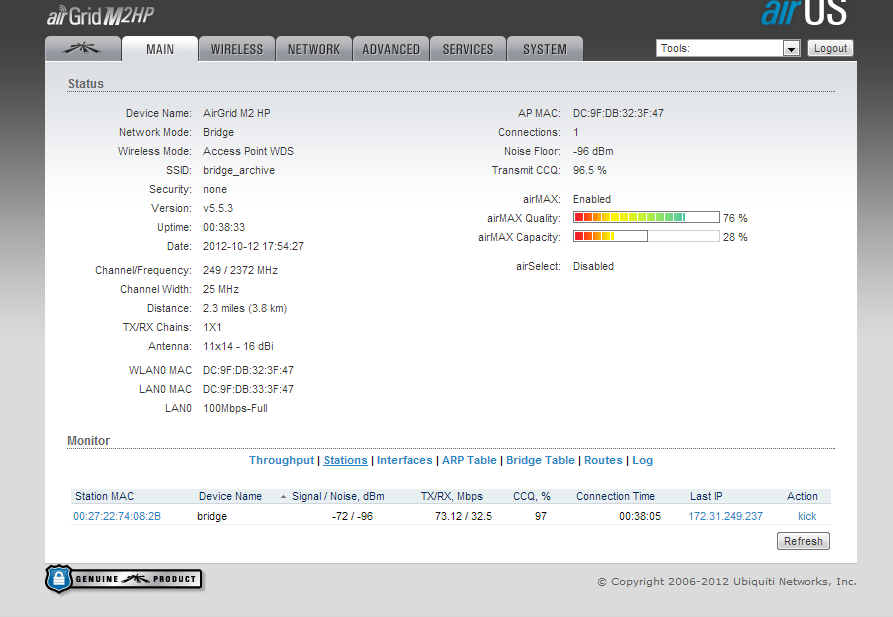Select AP MAC DC:9F:DB:32:3F:47 value
The image size is (893, 617).
tap(618, 113)
